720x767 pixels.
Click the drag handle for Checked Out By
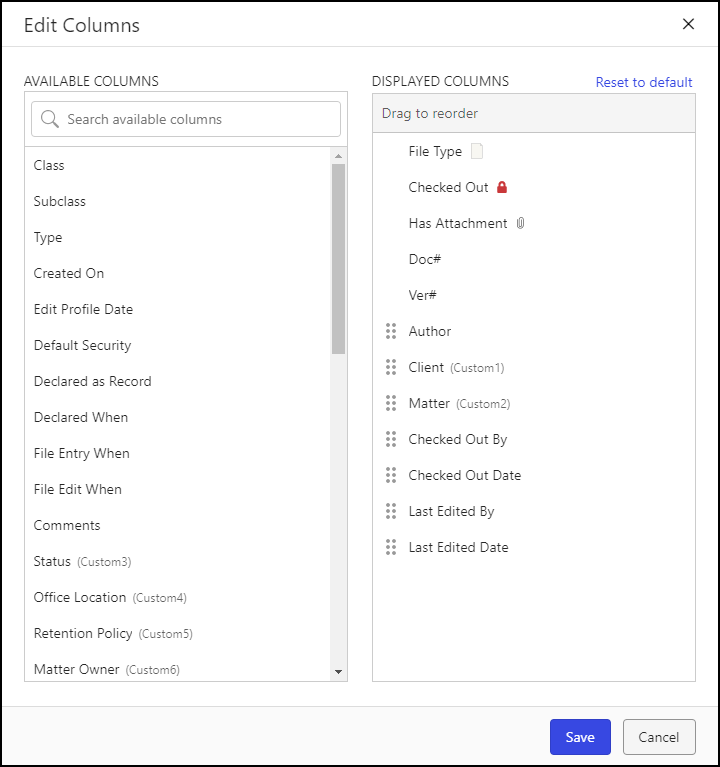tap(391, 439)
